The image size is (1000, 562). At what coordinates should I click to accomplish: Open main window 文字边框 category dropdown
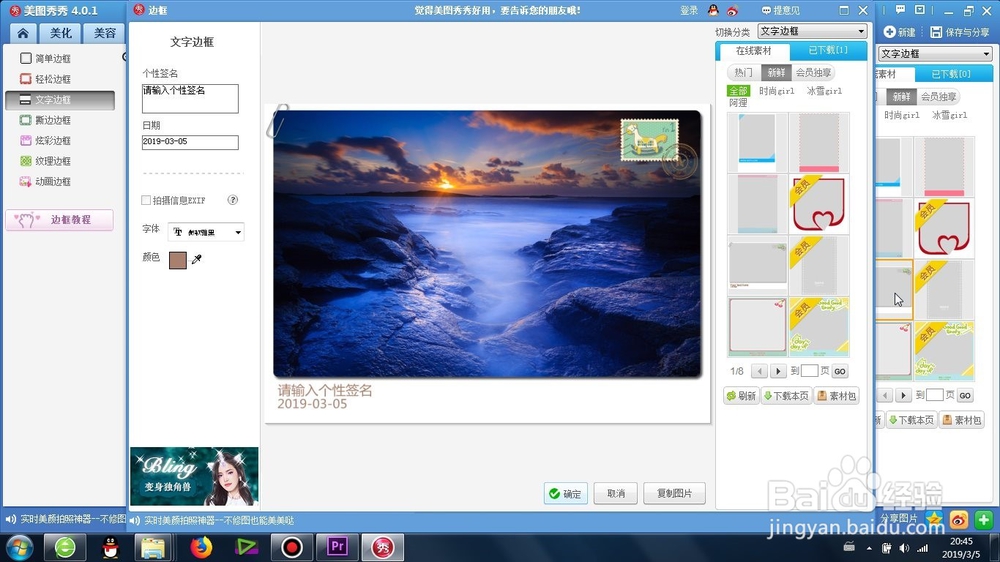pos(935,54)
